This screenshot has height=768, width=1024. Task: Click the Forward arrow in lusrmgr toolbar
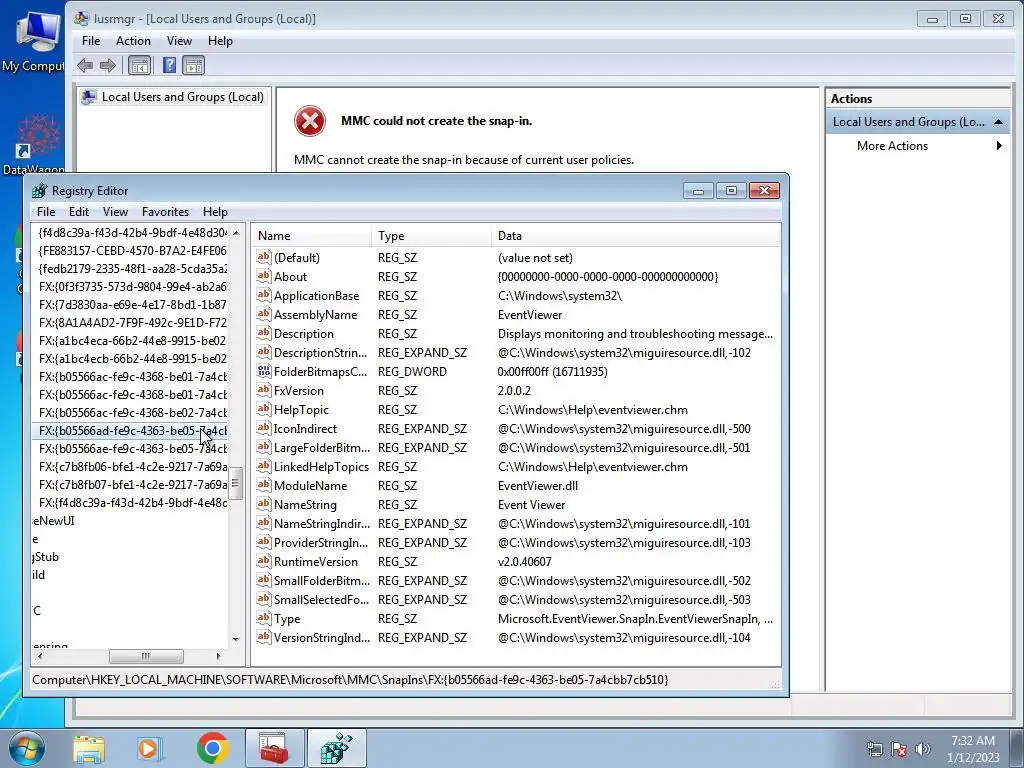pyautogui.click(x=108, y=65)
